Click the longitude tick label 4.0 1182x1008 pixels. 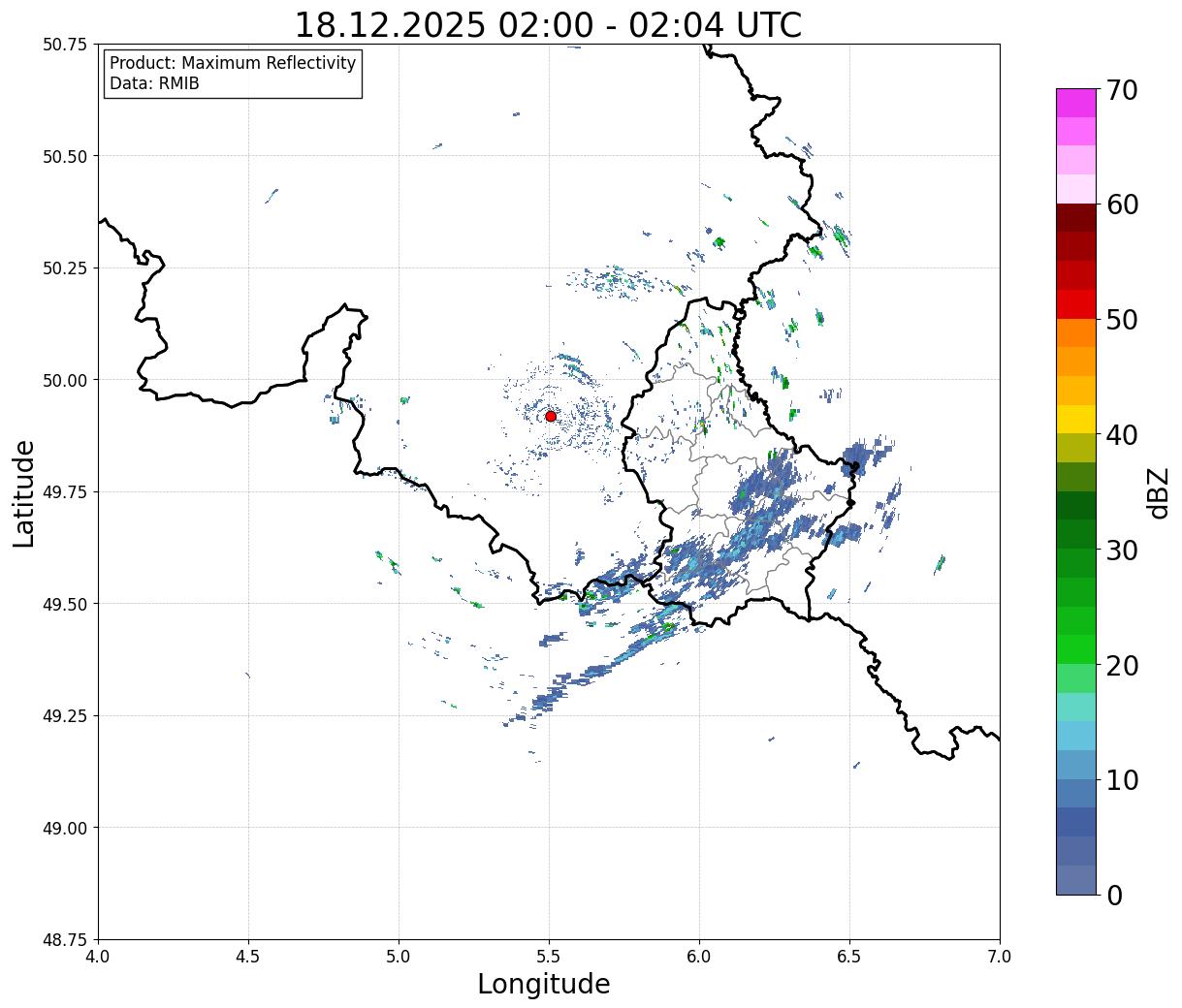coord(98,956)
